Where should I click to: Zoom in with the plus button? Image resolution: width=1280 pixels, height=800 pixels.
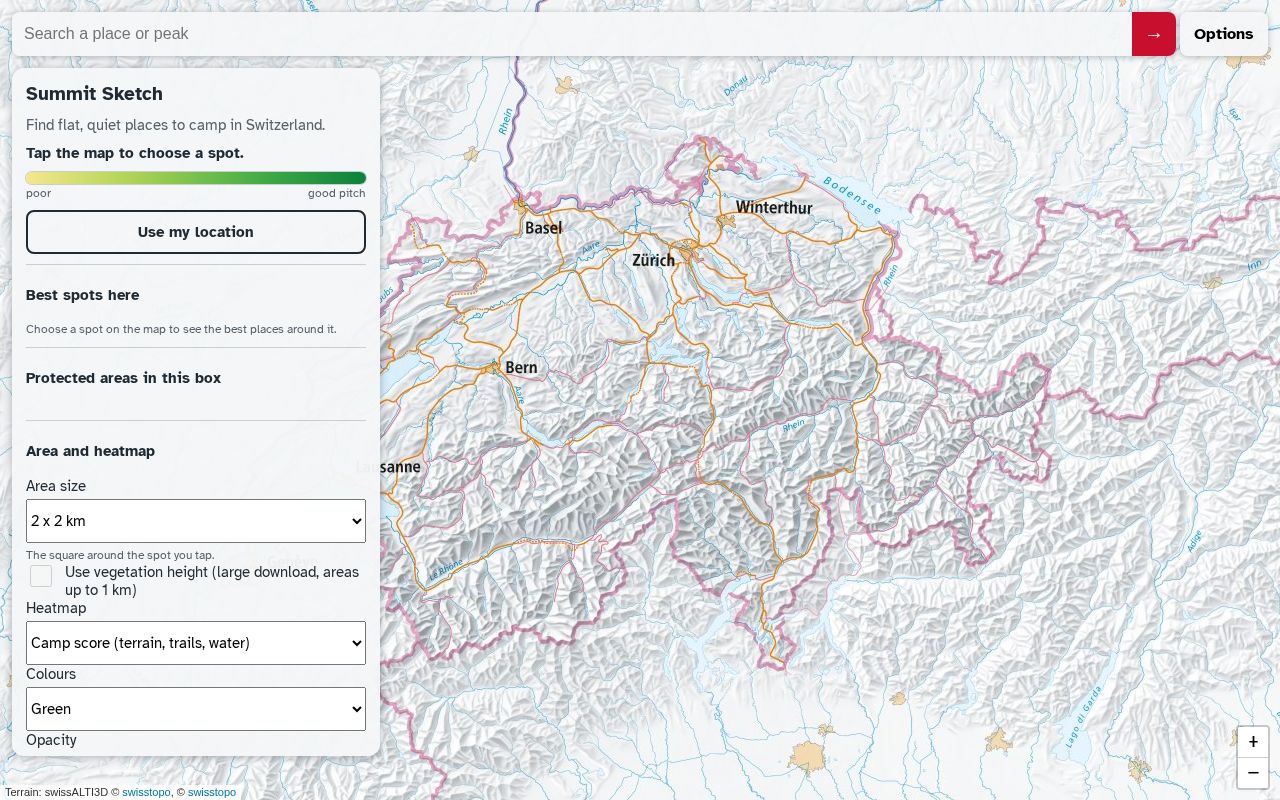[1253, 742]
